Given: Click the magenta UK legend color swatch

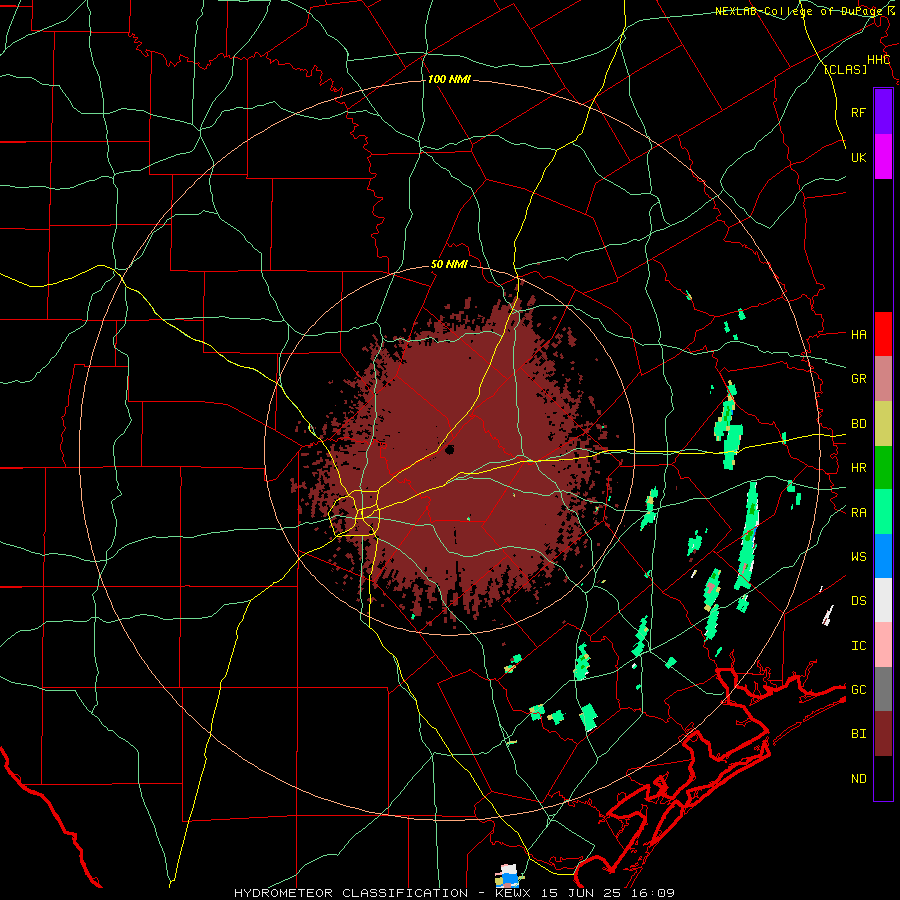Looking at the screenshot, I should click(883, 157).
